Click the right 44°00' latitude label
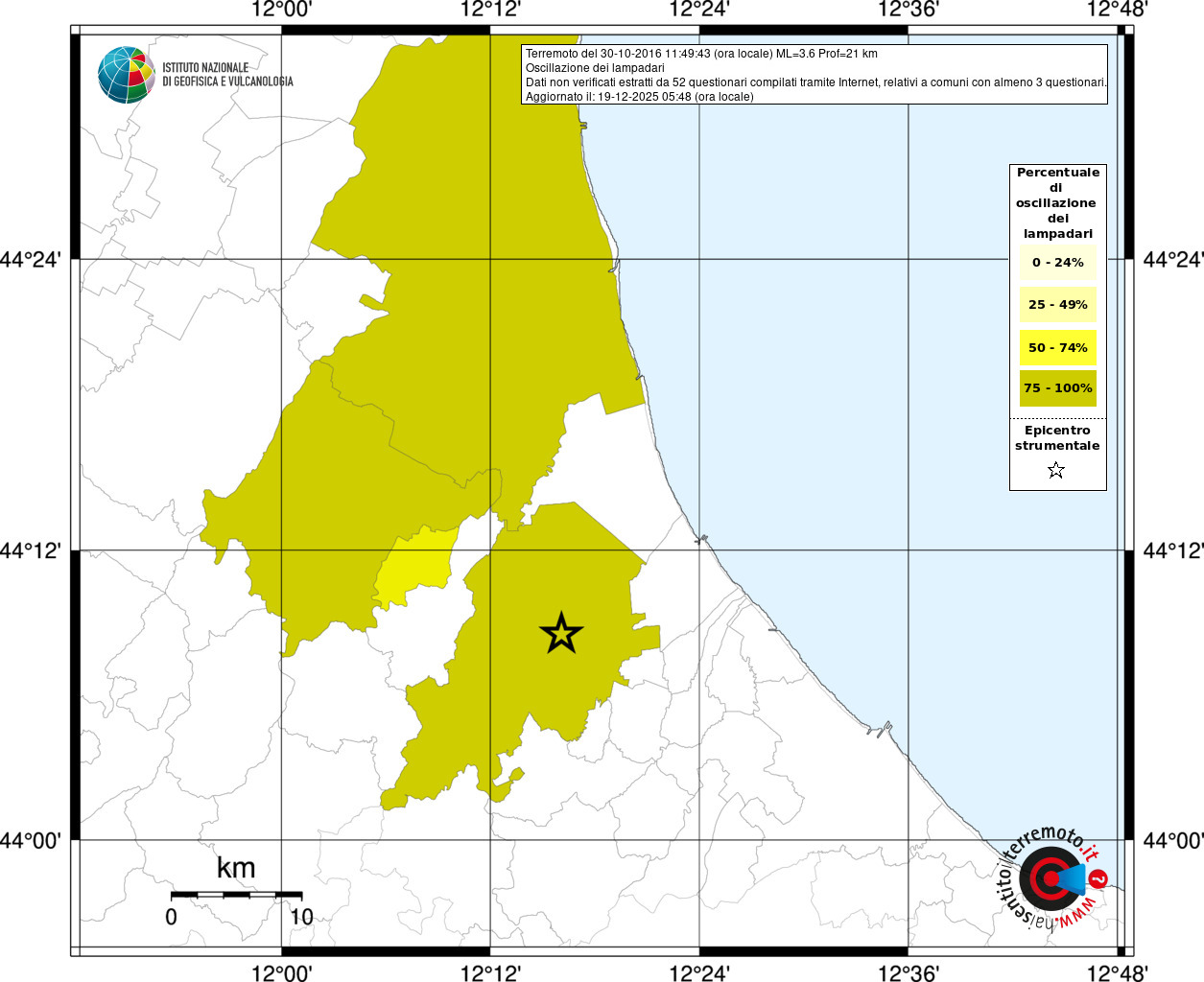Image resolution: width=1204 pixels, height=982 pixels. tap(1171, 841)
